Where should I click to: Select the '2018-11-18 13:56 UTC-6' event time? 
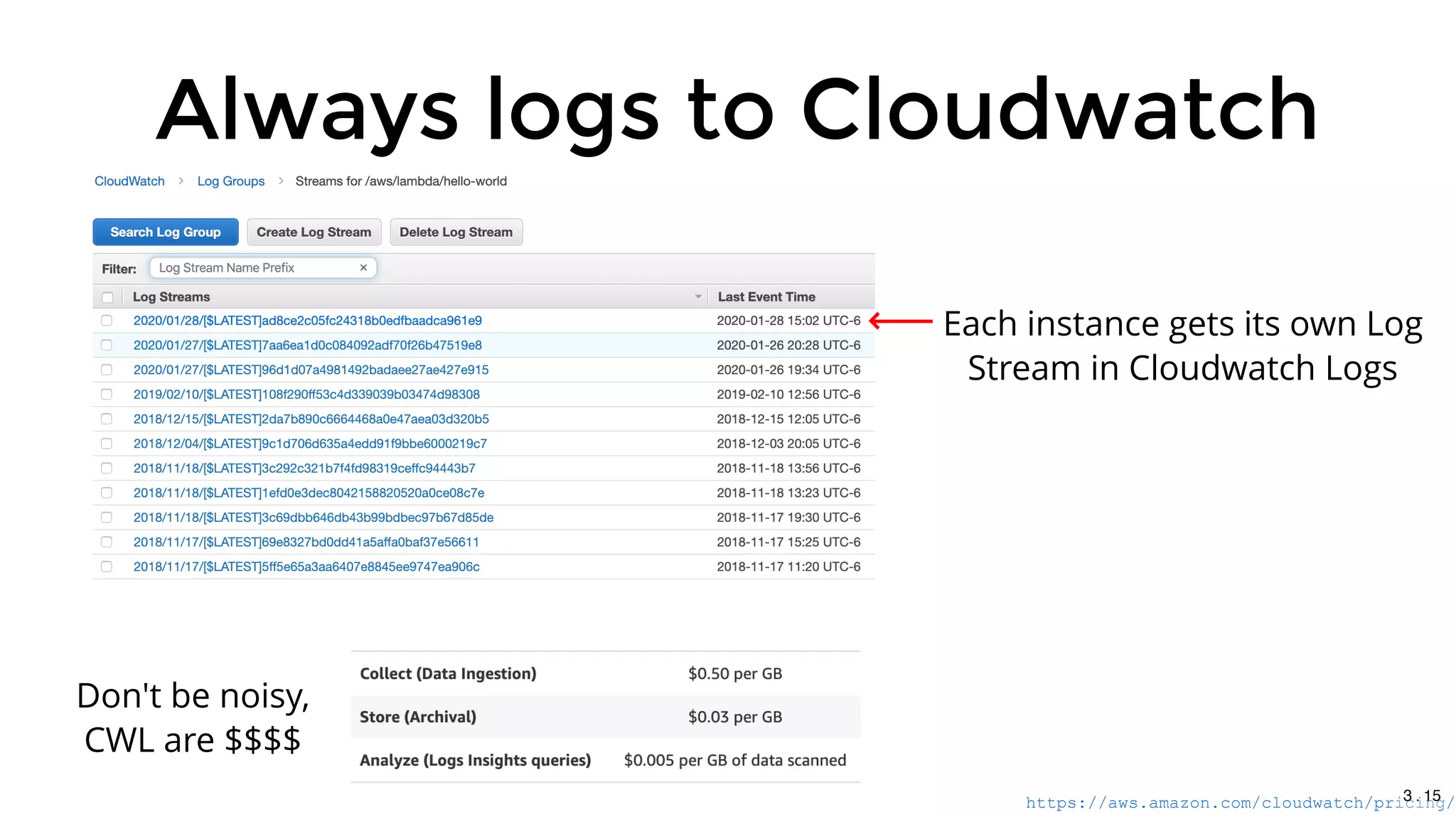(788, 468)
